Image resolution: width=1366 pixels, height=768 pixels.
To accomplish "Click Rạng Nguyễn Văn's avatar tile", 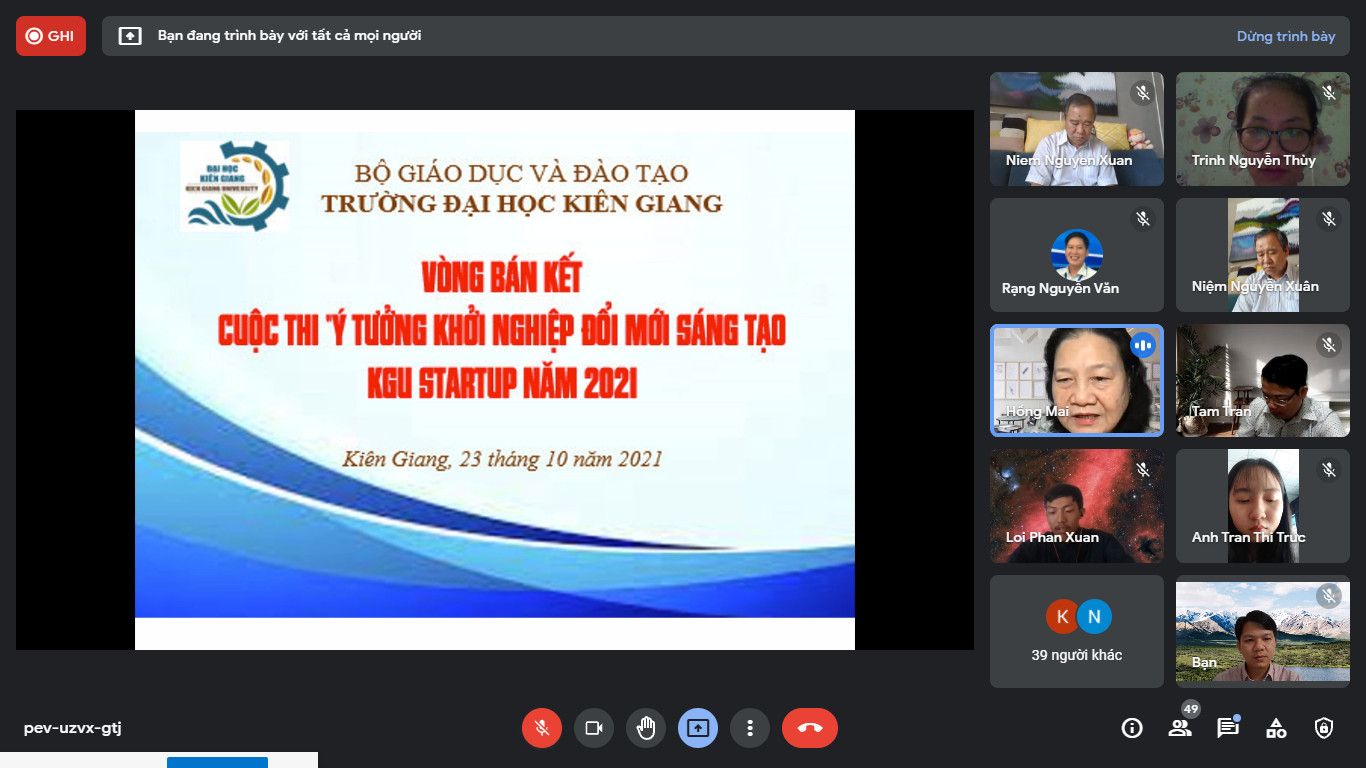I will 1076,255.
